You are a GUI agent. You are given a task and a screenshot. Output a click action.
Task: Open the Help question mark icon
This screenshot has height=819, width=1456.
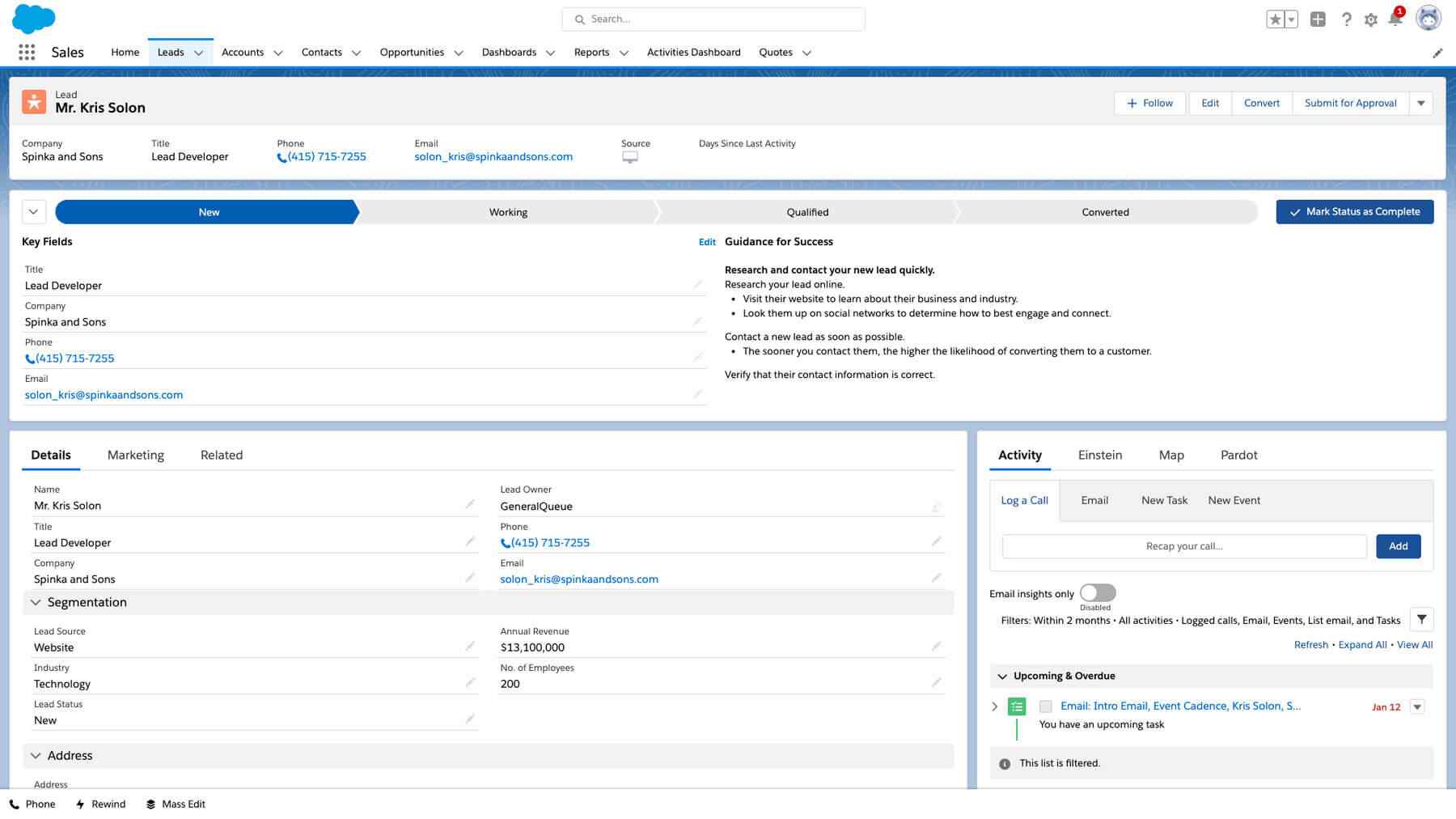1346,19
